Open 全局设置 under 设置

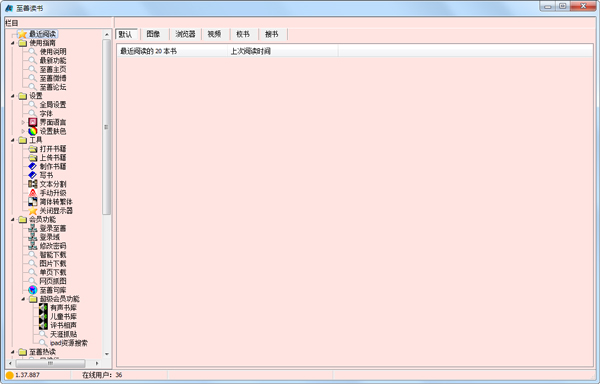pos(53,104)
